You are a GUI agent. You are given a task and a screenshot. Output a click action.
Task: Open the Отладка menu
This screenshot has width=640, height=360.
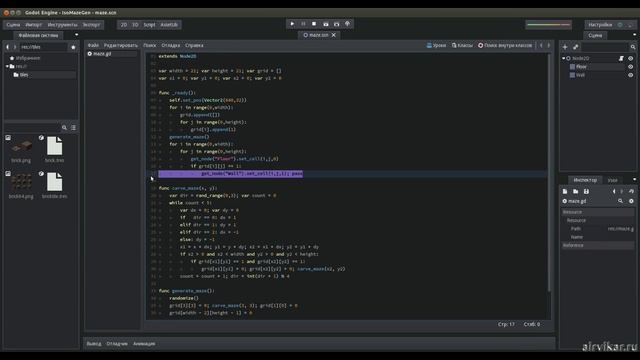[171, 45]
